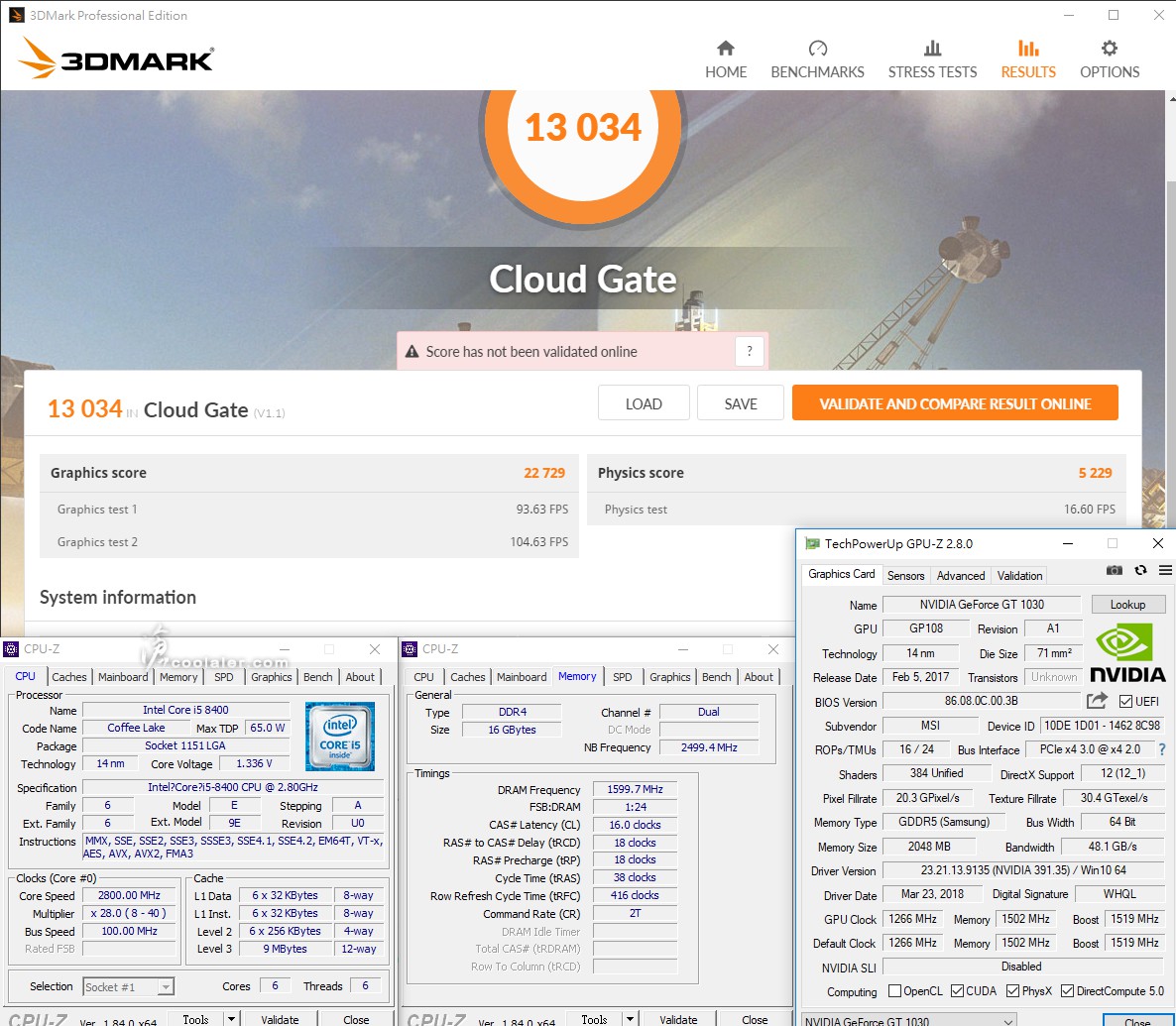This screenshot has height=1026, width=1176.
Task: Open About tab in Memory CPU-Z window
Action: click(759, 676)
